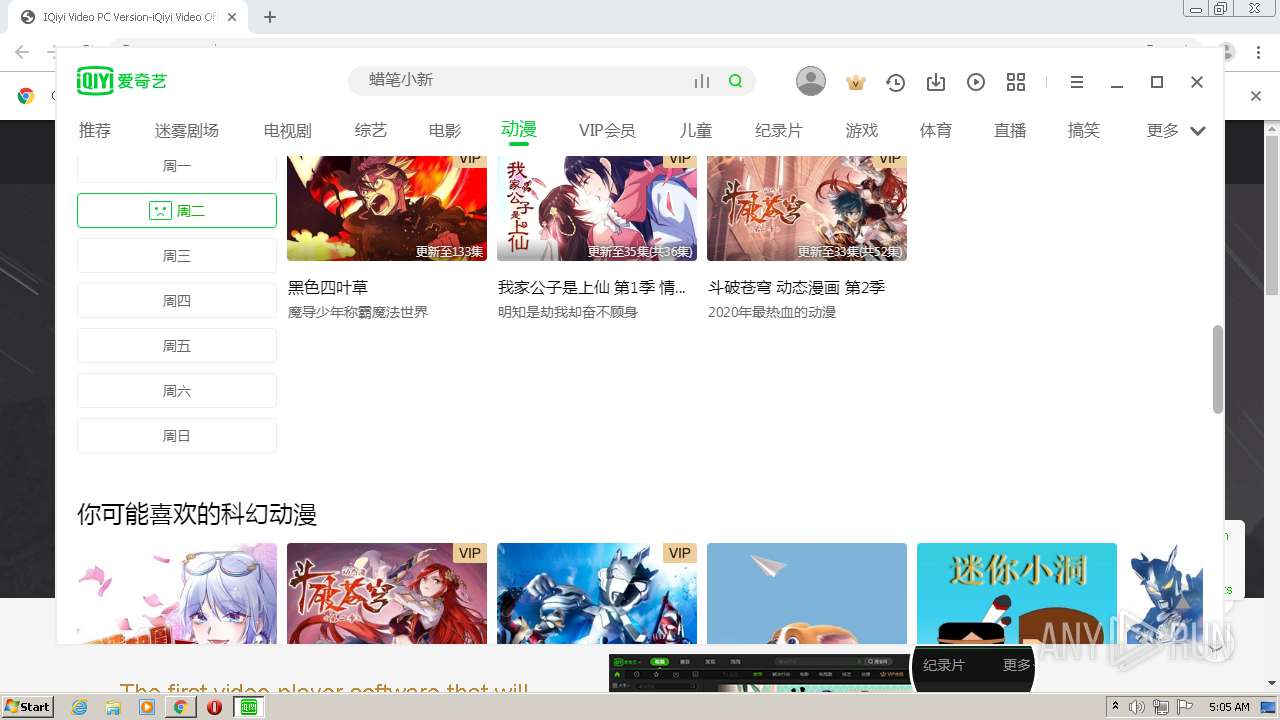Open the Chrome taskbar icon

click(x=180, y=707)
